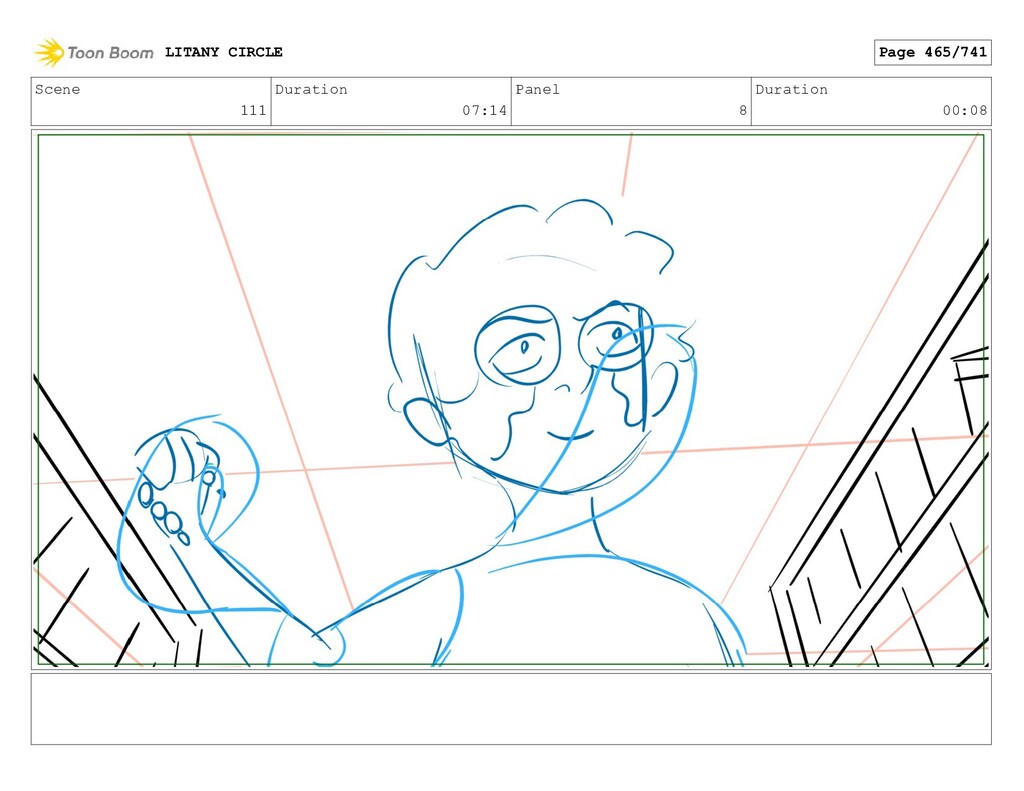Viewport: 1024px width, 791px height.
Task: Click panel number 8
Action: point(743,110)
